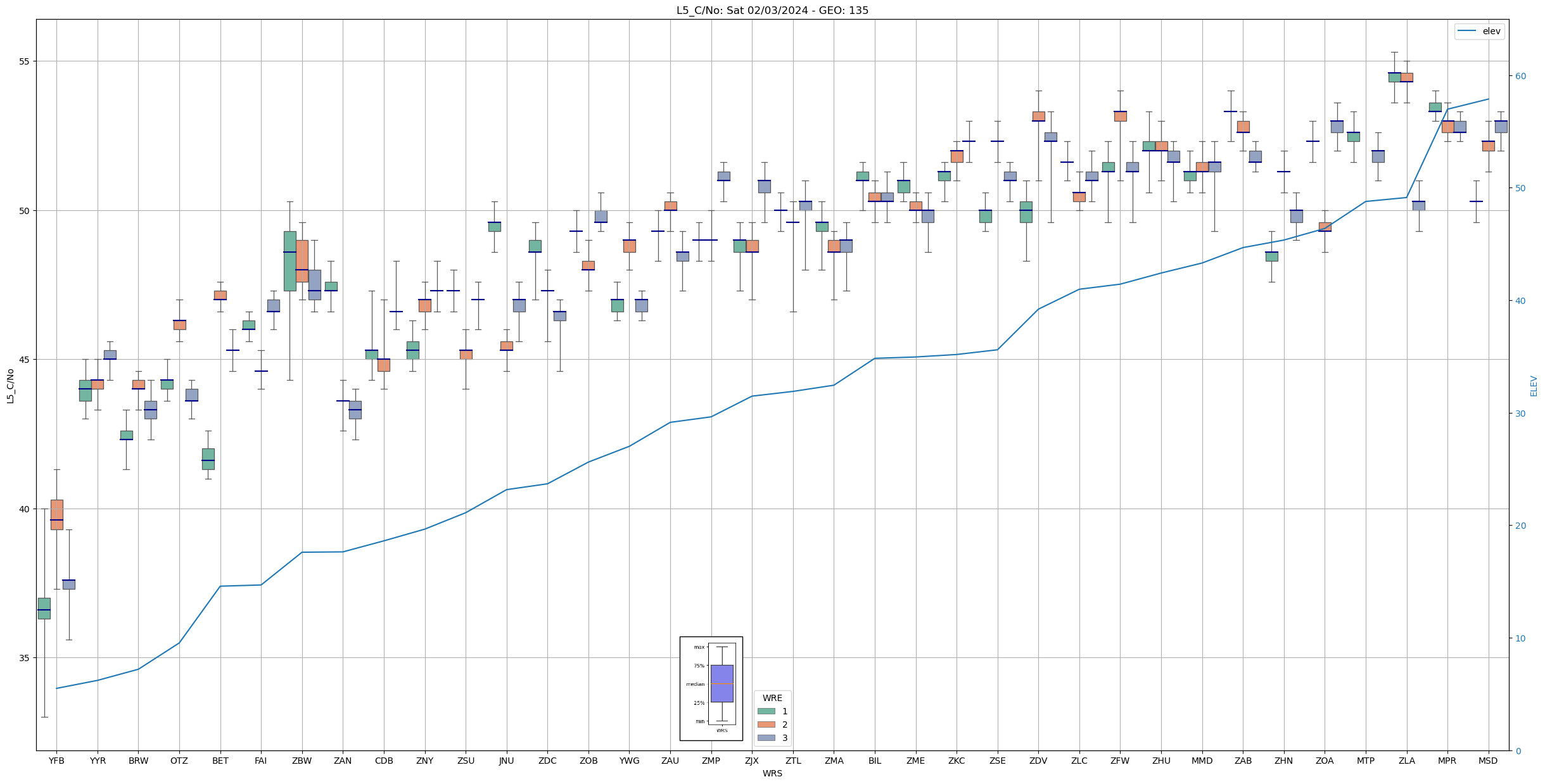Viewport: 1545px width, 784px height.
Task: Click the blue-gray WRE 3 legend swatch
Action: pyautogui.click(x=766, y=738)
